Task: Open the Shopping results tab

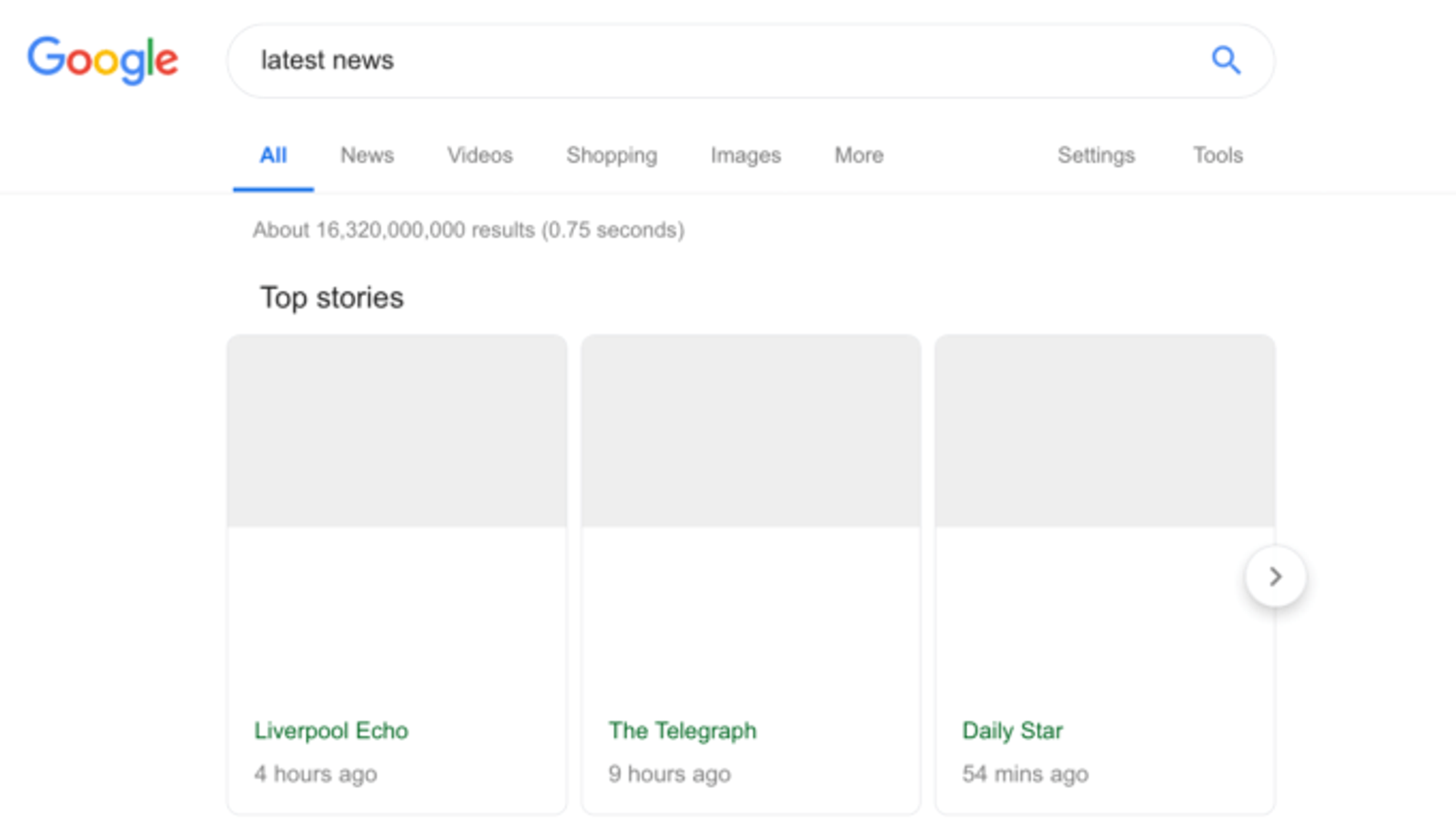Action: click(x=611, y=155)
